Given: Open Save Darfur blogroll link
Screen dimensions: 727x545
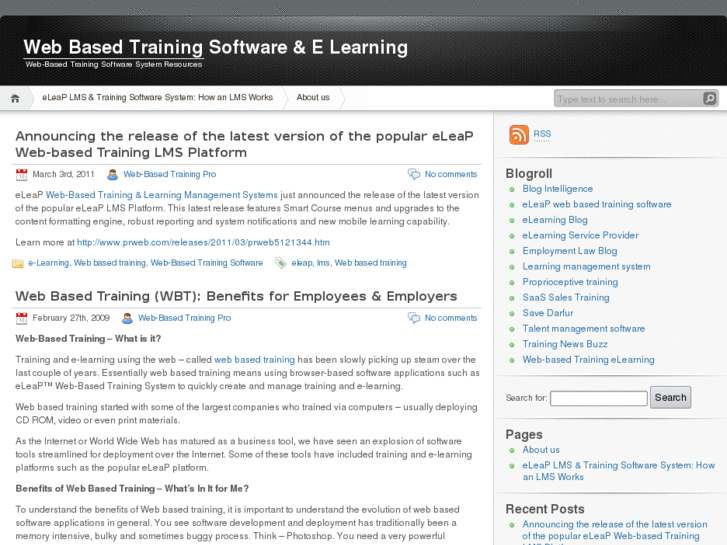Looking at the screenshot, I should (x=548, y=313).
